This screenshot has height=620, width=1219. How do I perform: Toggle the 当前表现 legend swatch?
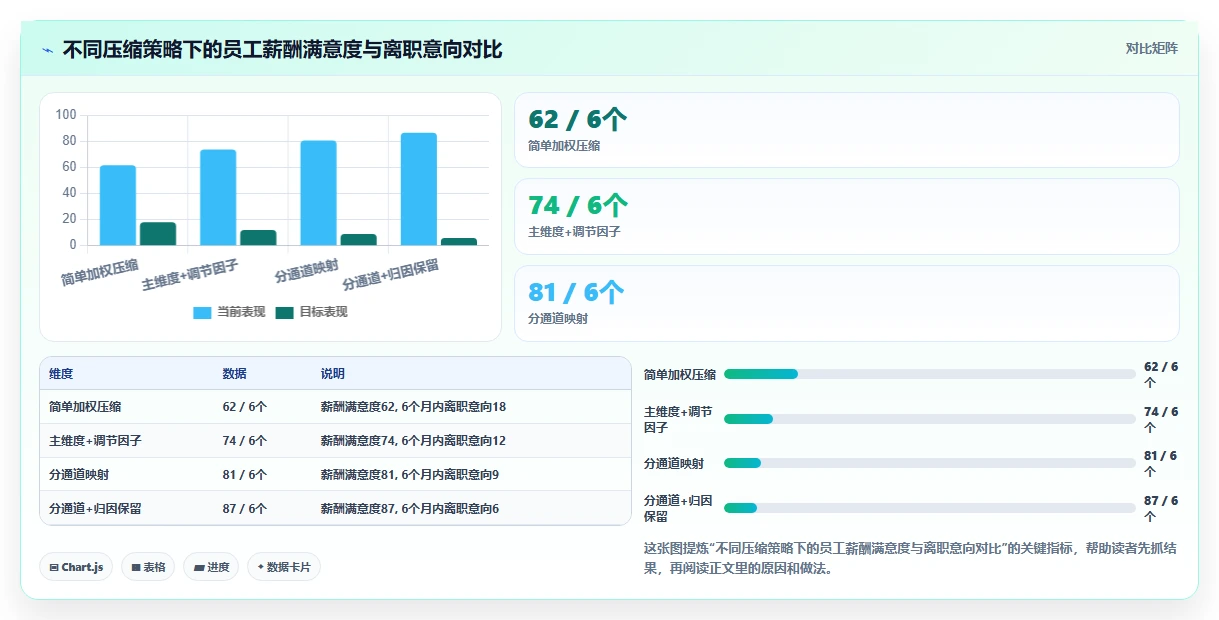pyautogui.click(x=202, y=312)
